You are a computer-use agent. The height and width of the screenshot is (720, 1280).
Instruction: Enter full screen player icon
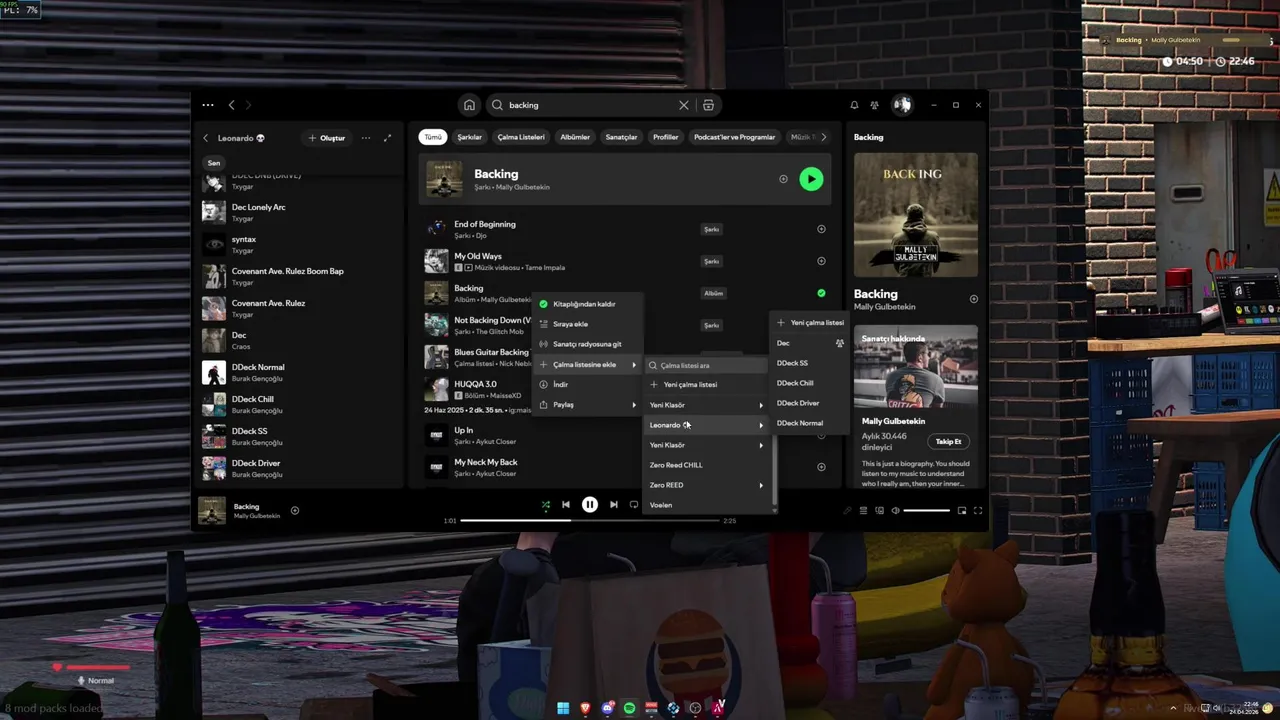point(978,510)
